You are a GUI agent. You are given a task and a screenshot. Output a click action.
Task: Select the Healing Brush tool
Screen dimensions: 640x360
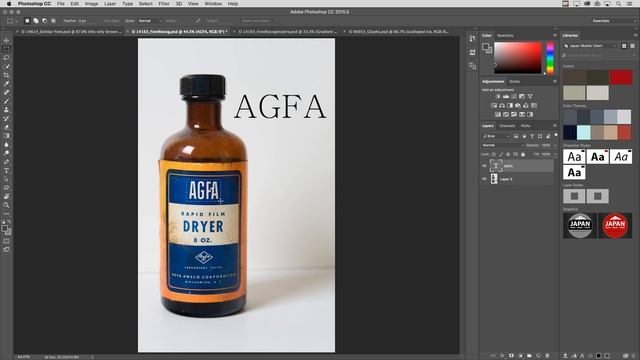pyautogui.click(x=7, y=92)
